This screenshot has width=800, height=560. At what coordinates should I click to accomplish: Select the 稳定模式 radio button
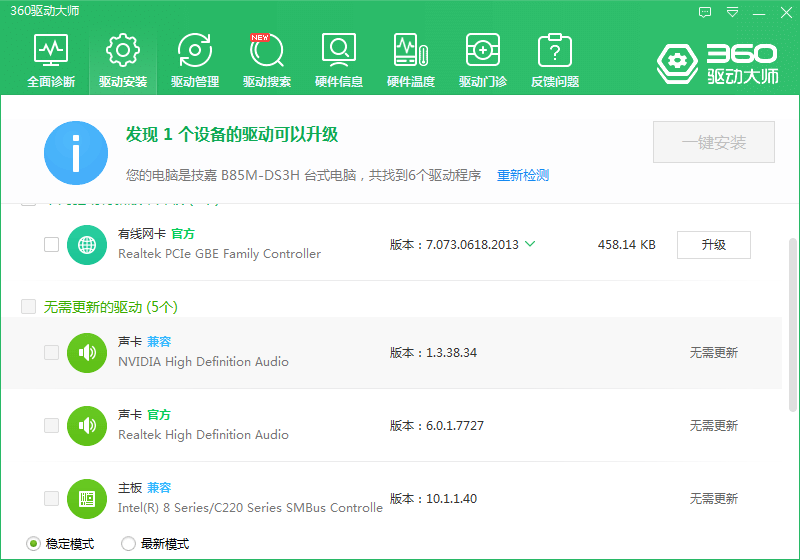33,544
